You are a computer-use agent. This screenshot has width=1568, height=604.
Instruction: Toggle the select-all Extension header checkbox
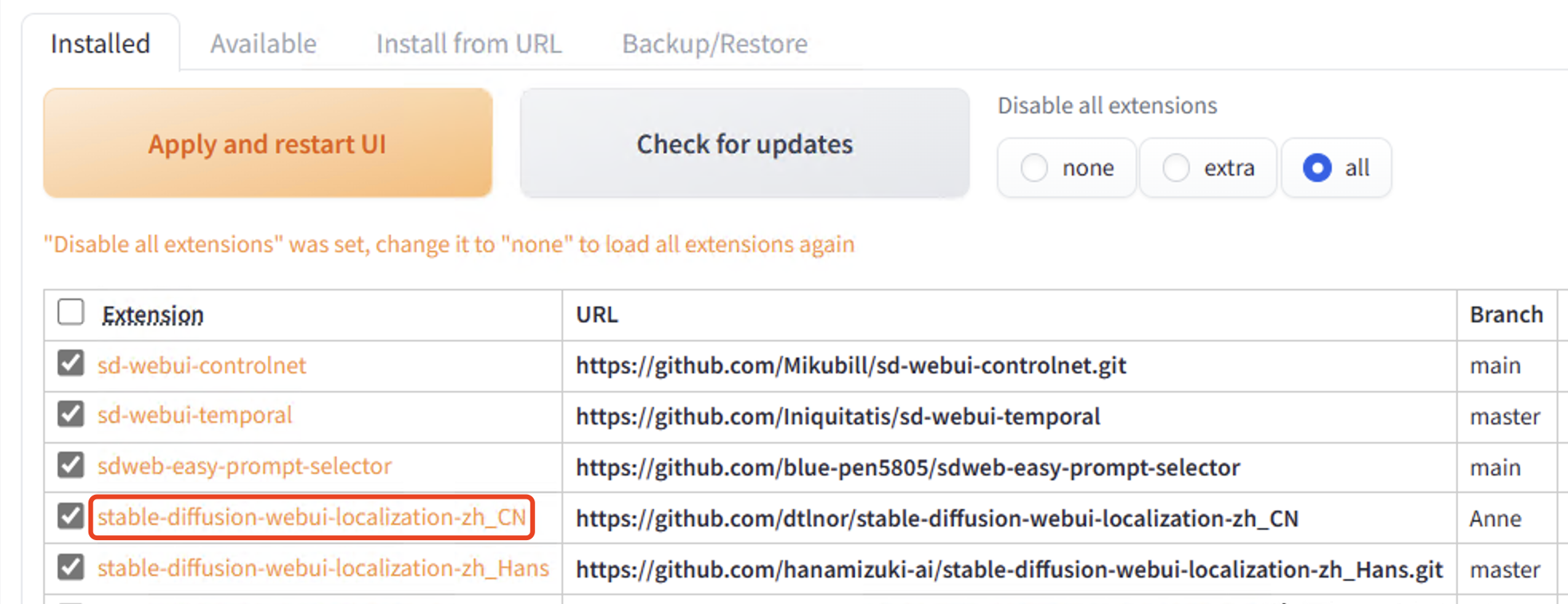[x=71, y=312]
